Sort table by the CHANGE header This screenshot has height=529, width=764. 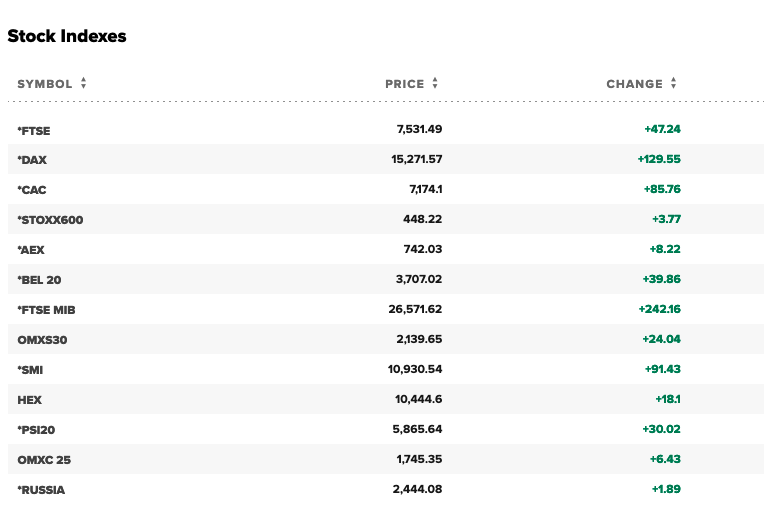[634, 84]
